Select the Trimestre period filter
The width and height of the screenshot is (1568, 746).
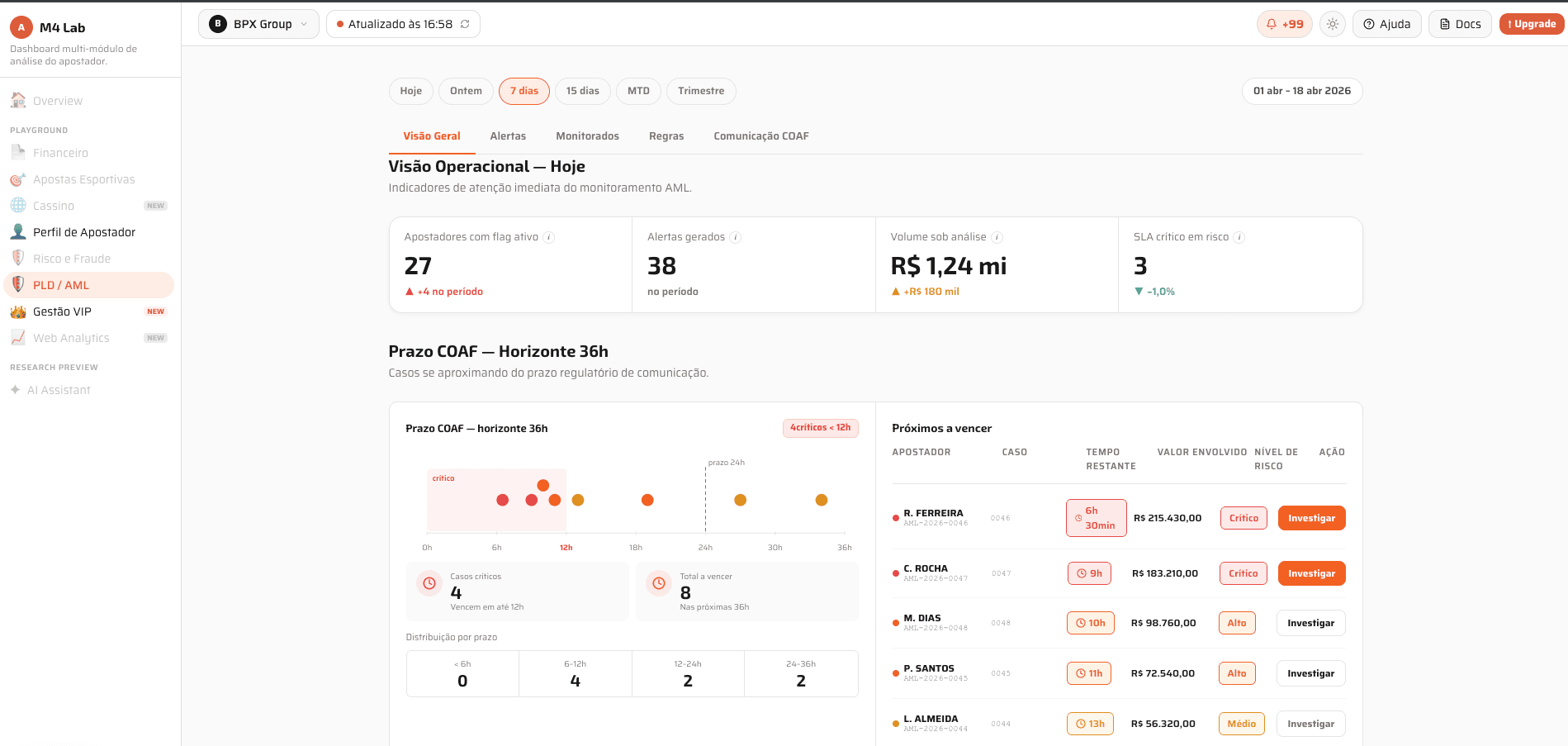701,91
